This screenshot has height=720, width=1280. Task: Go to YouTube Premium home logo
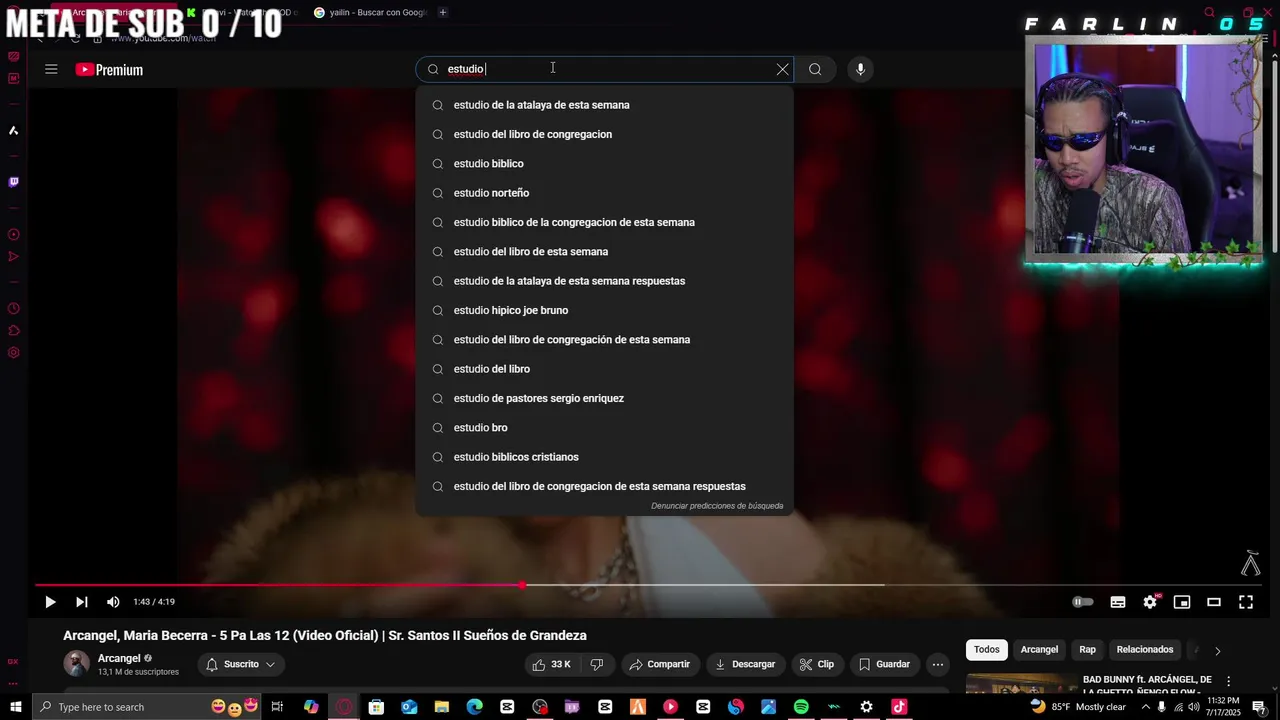coord(109,69)
